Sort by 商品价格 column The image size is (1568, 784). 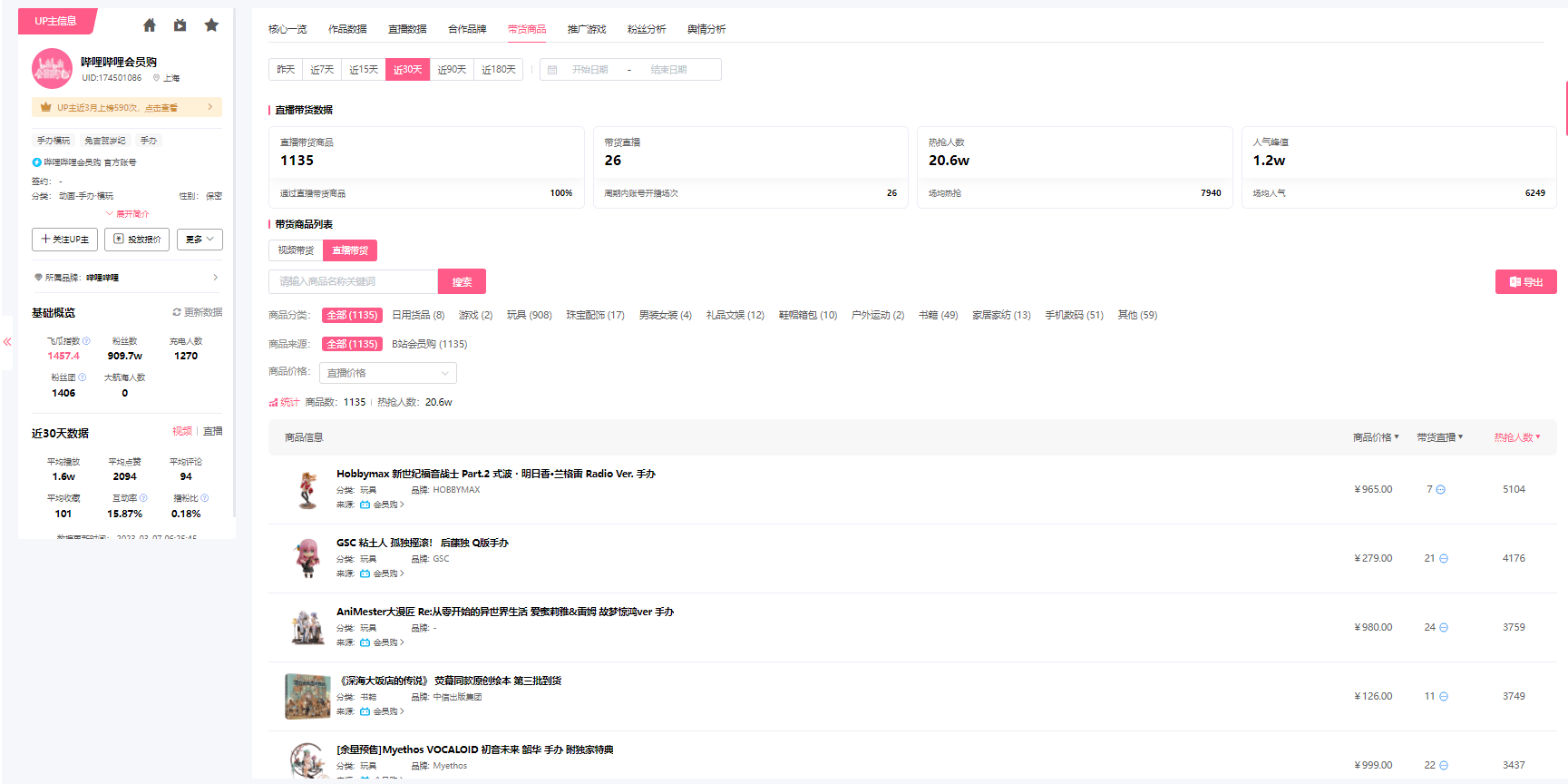[x=1376, y=437]
